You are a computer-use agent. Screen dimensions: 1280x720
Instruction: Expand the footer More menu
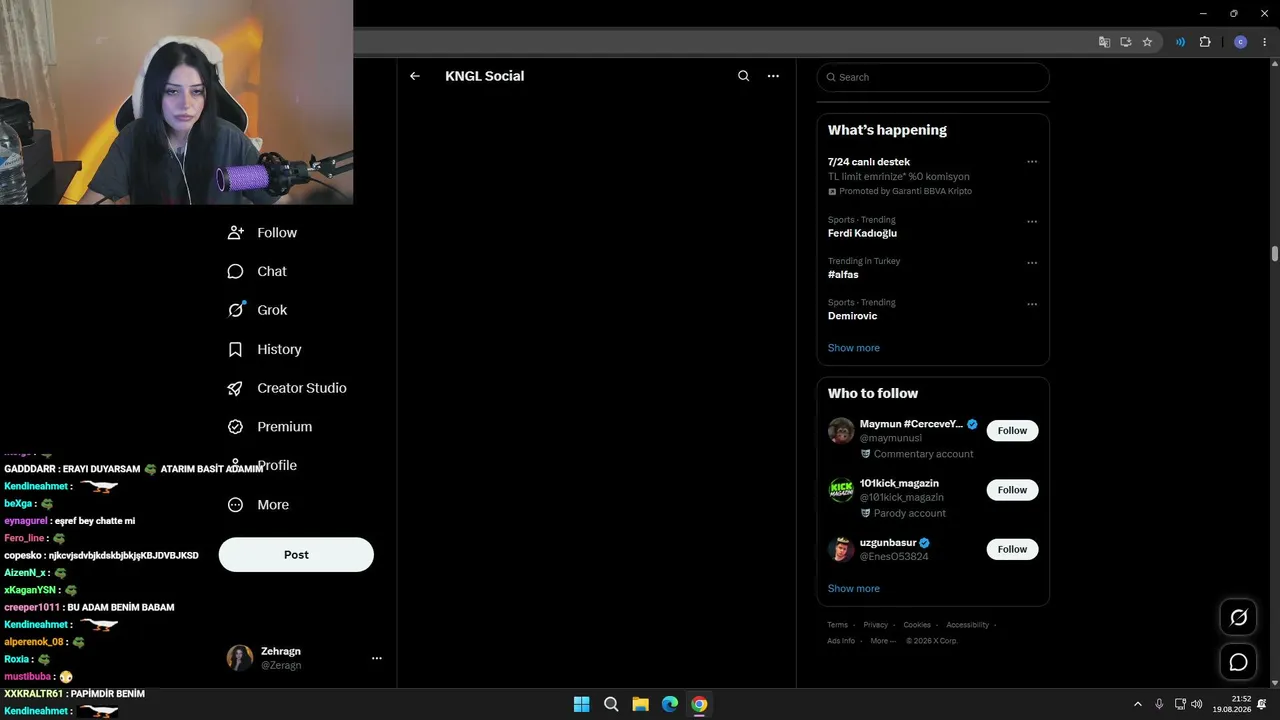[883, 641]
